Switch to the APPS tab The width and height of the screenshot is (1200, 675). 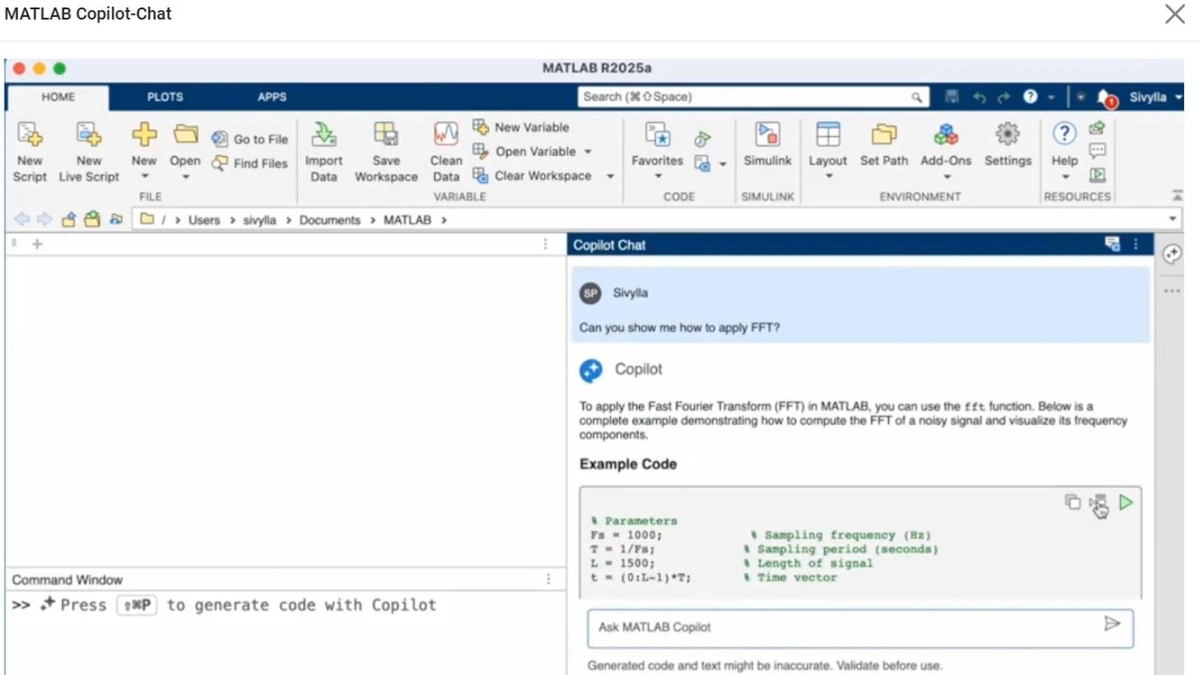click(272, 97)
